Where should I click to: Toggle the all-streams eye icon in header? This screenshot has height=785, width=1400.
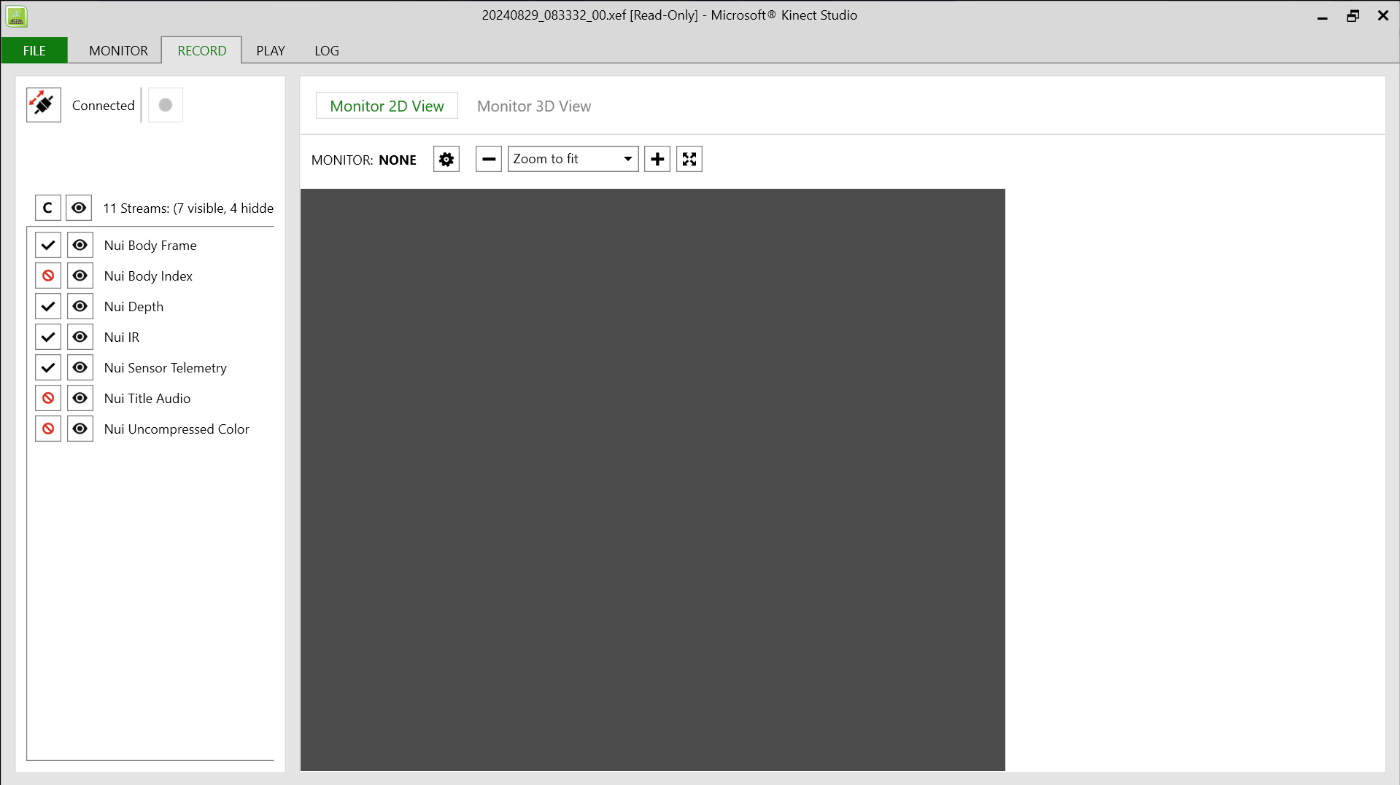tap(79, 208)
